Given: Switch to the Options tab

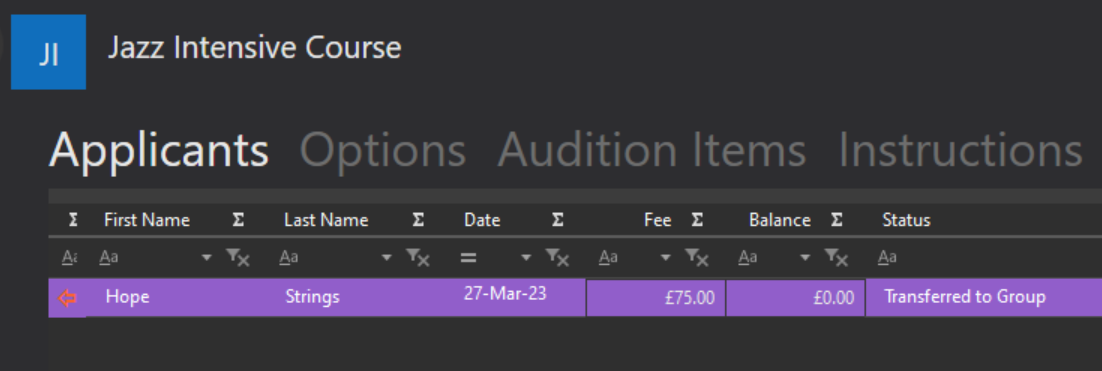Looking at the screenshot, I should coord(383,150).
